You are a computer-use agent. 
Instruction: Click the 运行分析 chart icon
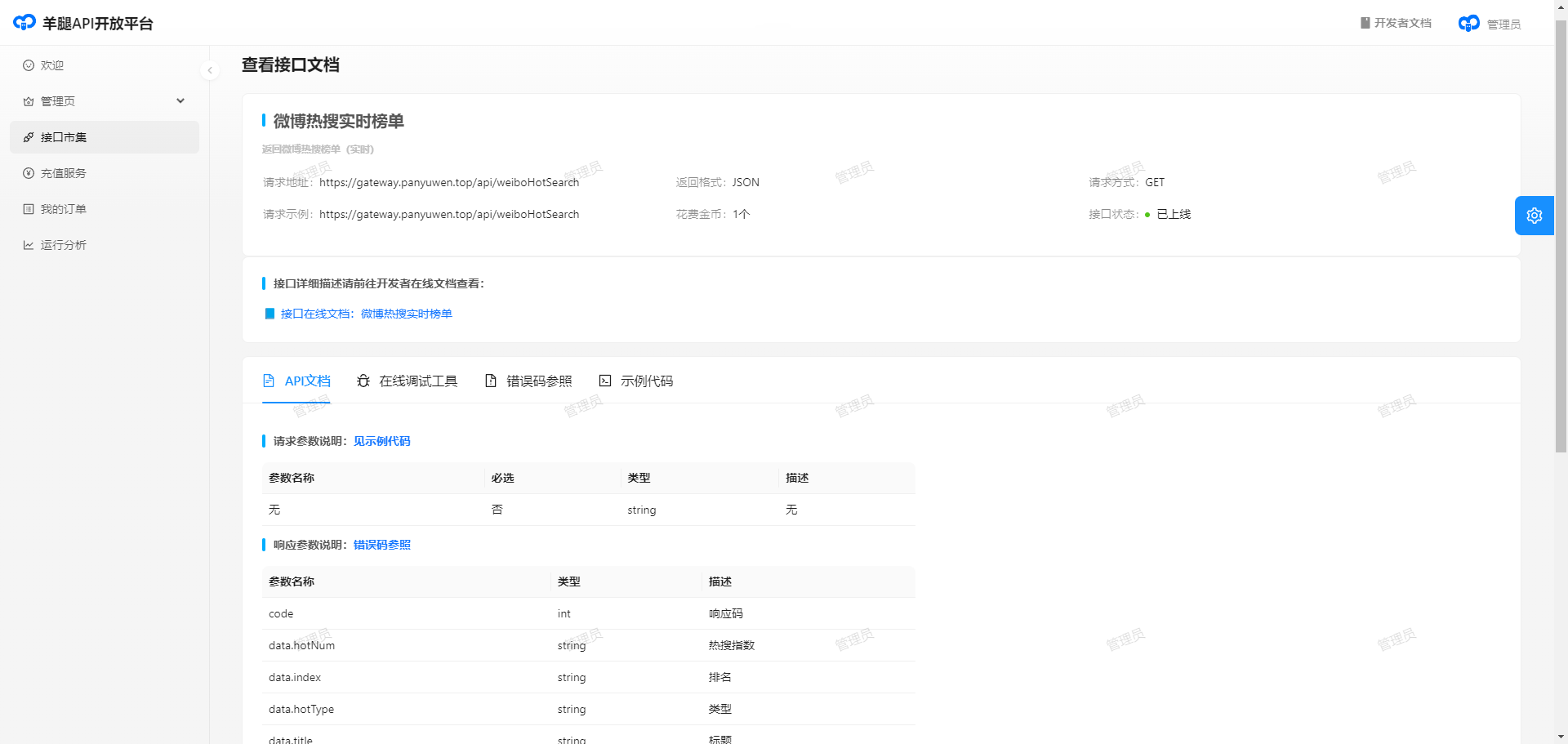(x=29, y=245)
